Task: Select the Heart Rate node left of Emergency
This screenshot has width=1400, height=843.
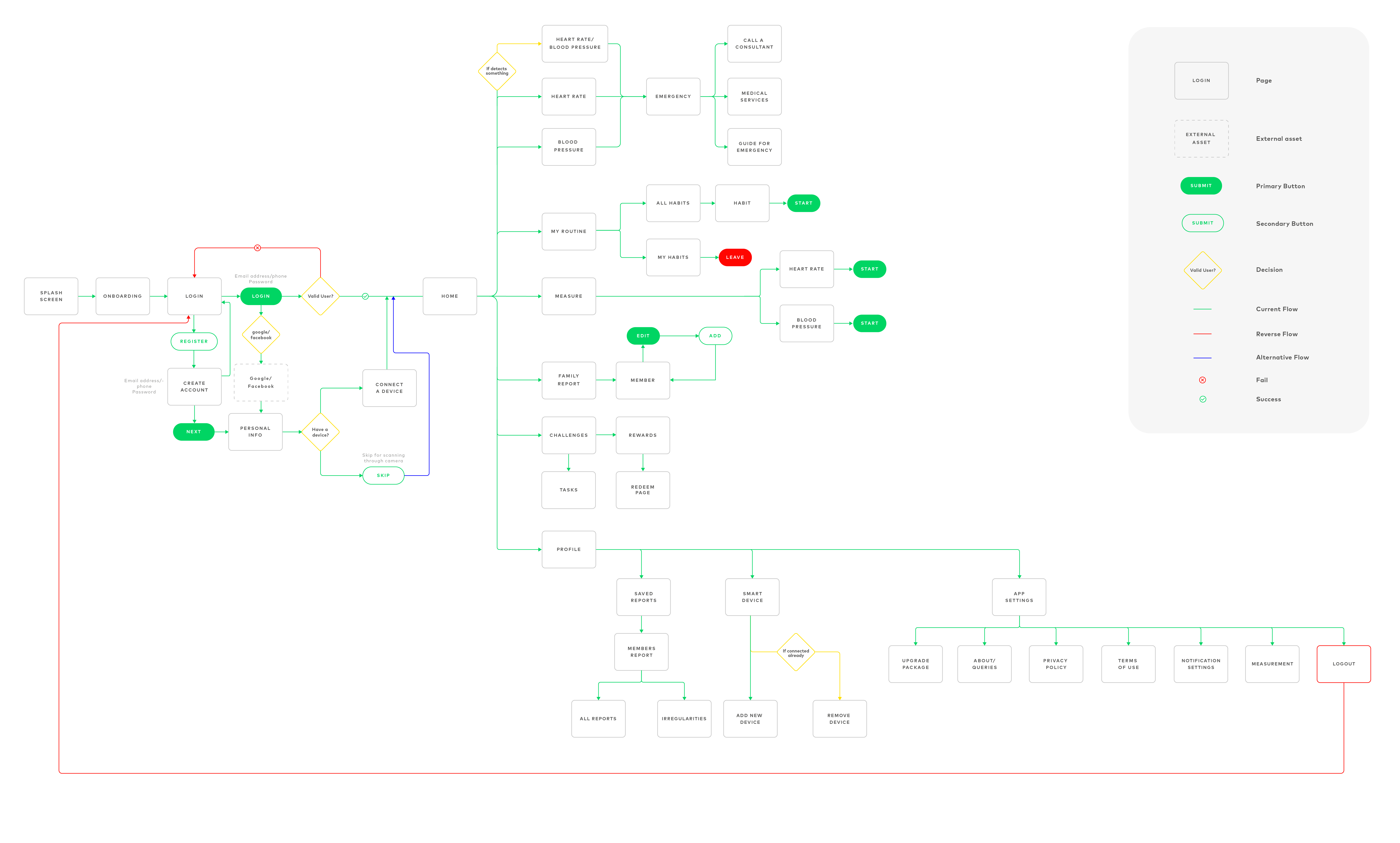Action: point(569,96)
